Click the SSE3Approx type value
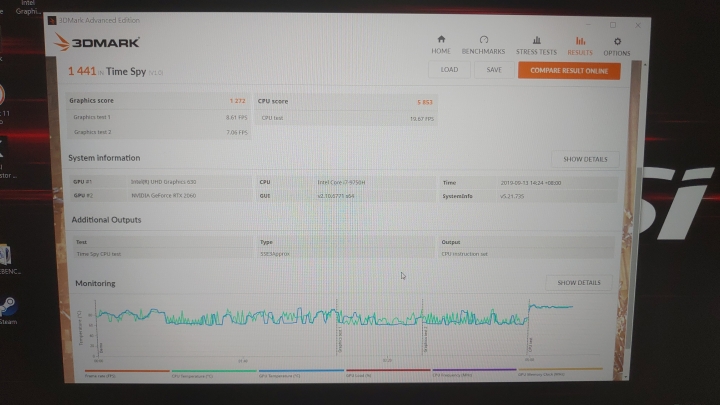 point(275,254)
